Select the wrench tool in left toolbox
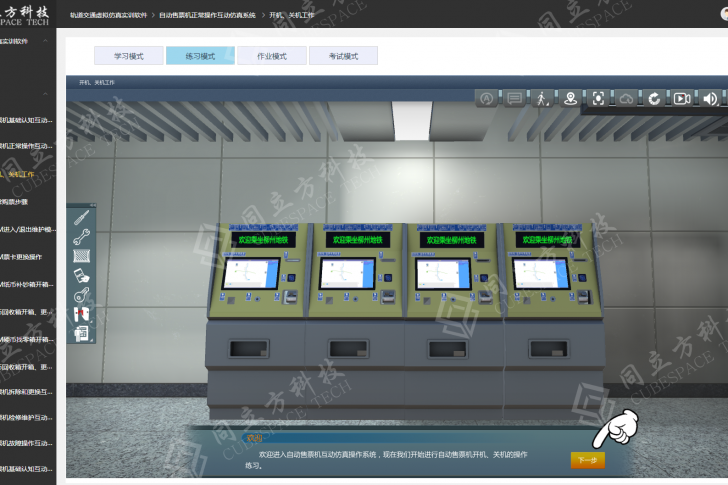 click(x=82, y=236)
